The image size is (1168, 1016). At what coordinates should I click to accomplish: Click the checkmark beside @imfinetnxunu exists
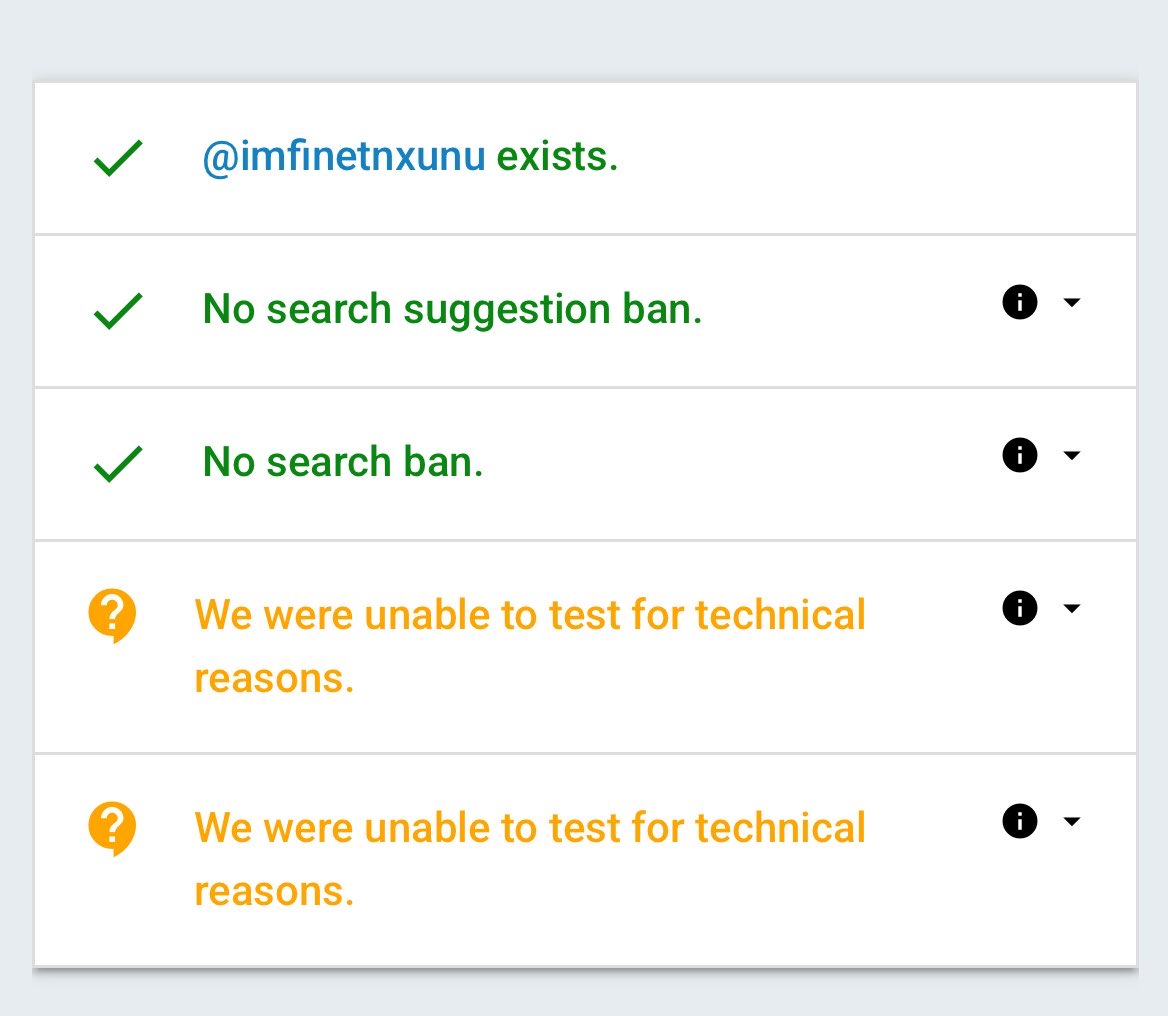[118, 159]
